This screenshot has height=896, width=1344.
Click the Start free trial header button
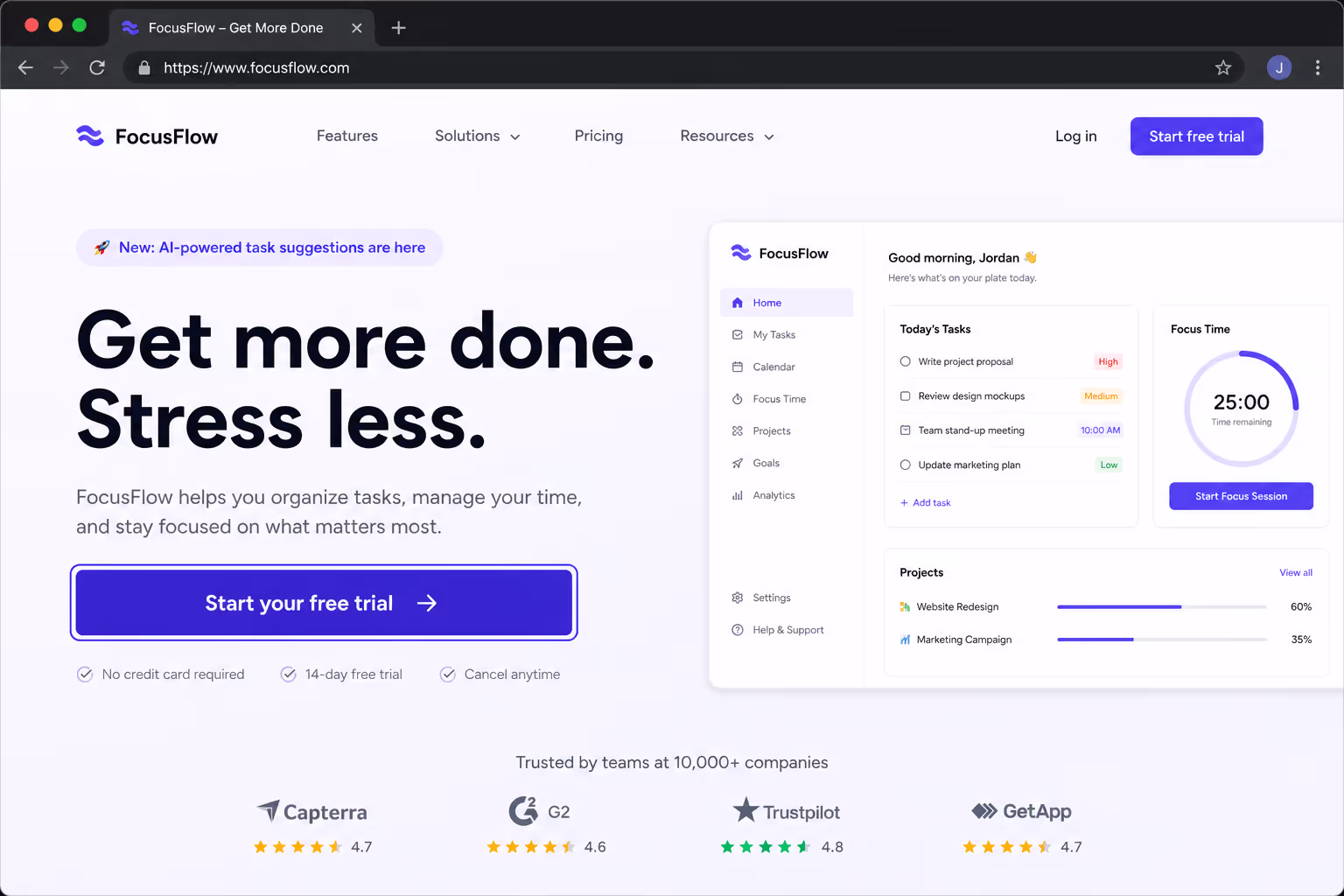click(x=1196, y=136)
